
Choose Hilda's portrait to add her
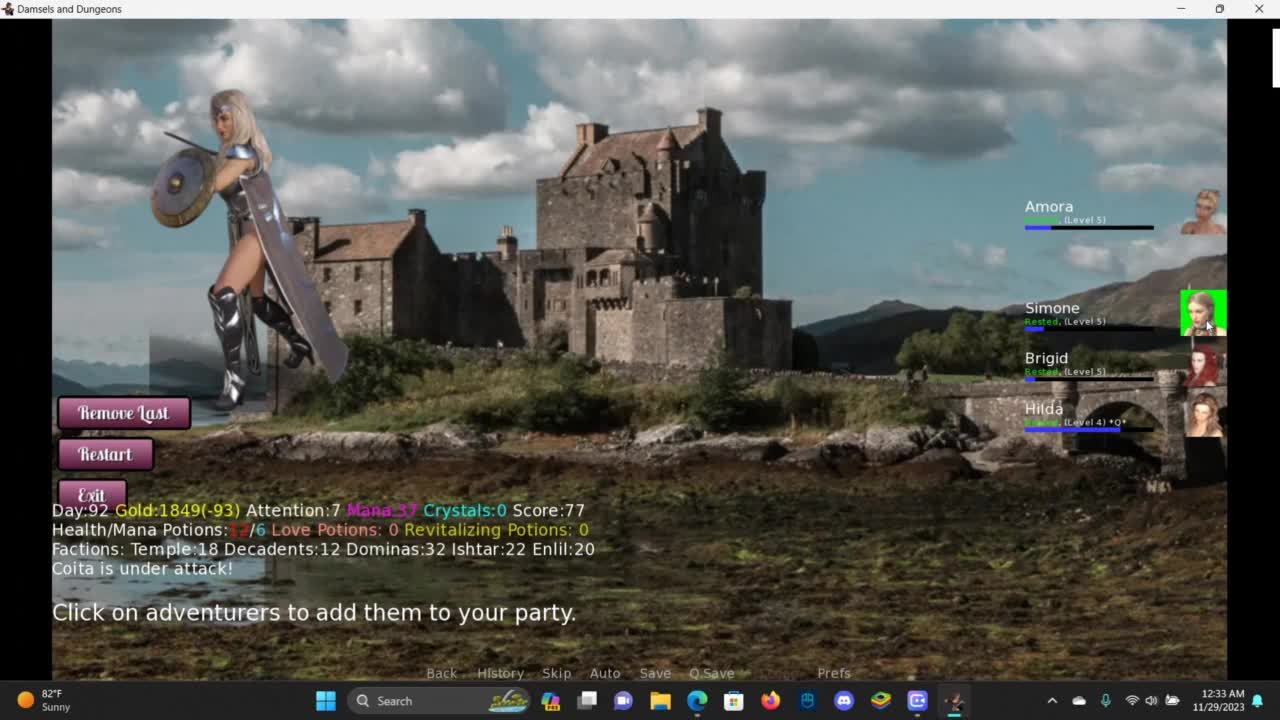point(1203,415)
